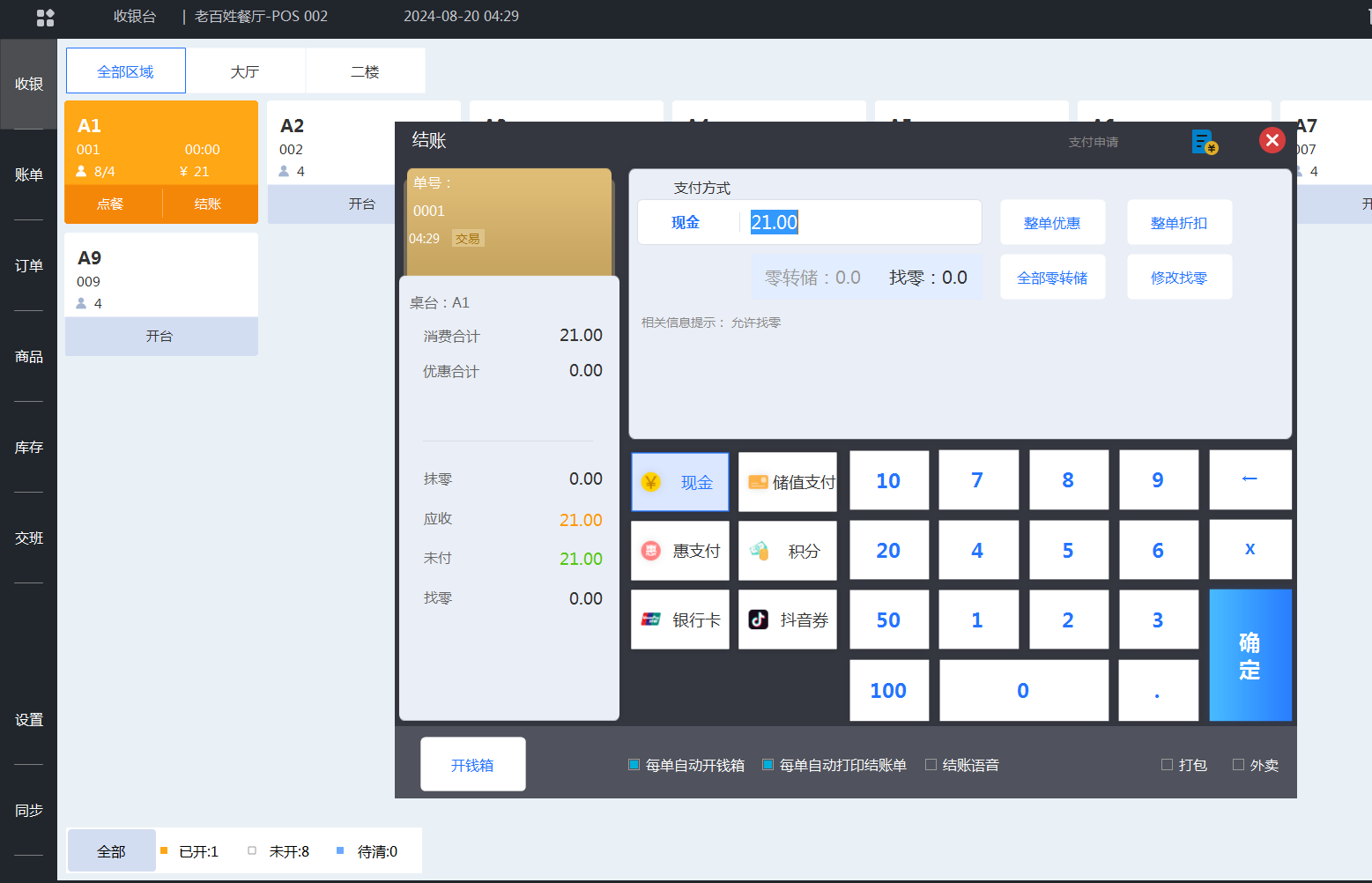The image size is (1372, 883).
Task: Toggle 每单自动开钱箱 checkbox
Action: click(634, 765)
